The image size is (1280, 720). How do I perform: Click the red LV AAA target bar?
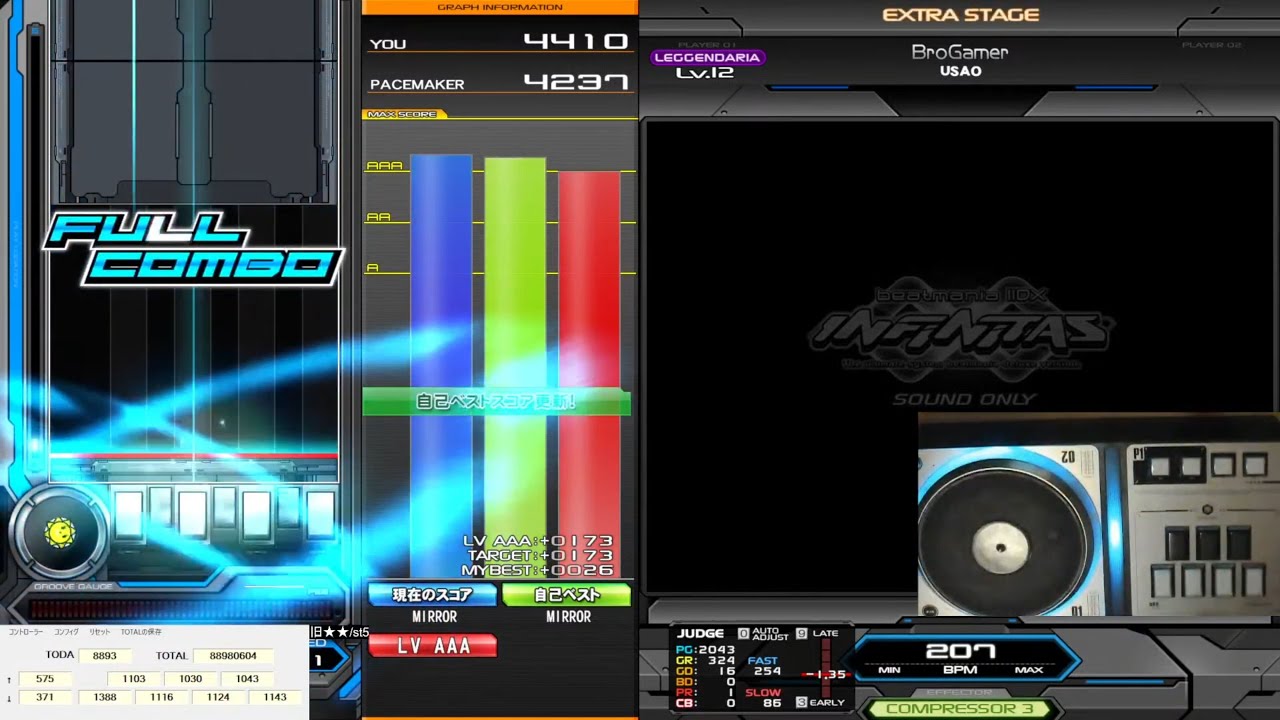click(x=589, y=375)
